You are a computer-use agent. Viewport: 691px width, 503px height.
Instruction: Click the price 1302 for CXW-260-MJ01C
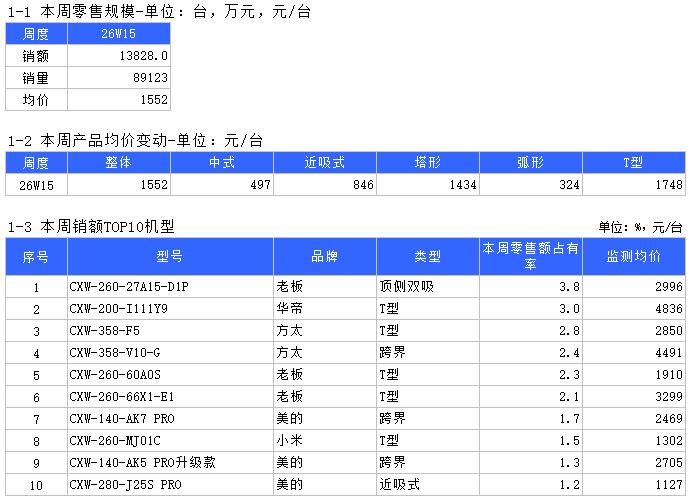(669, 440)
